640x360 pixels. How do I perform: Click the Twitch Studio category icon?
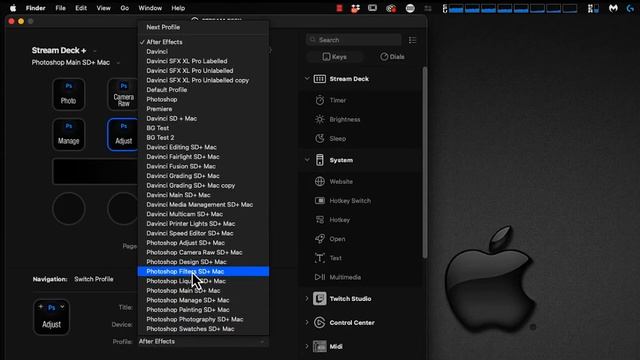tap(320, 298)
